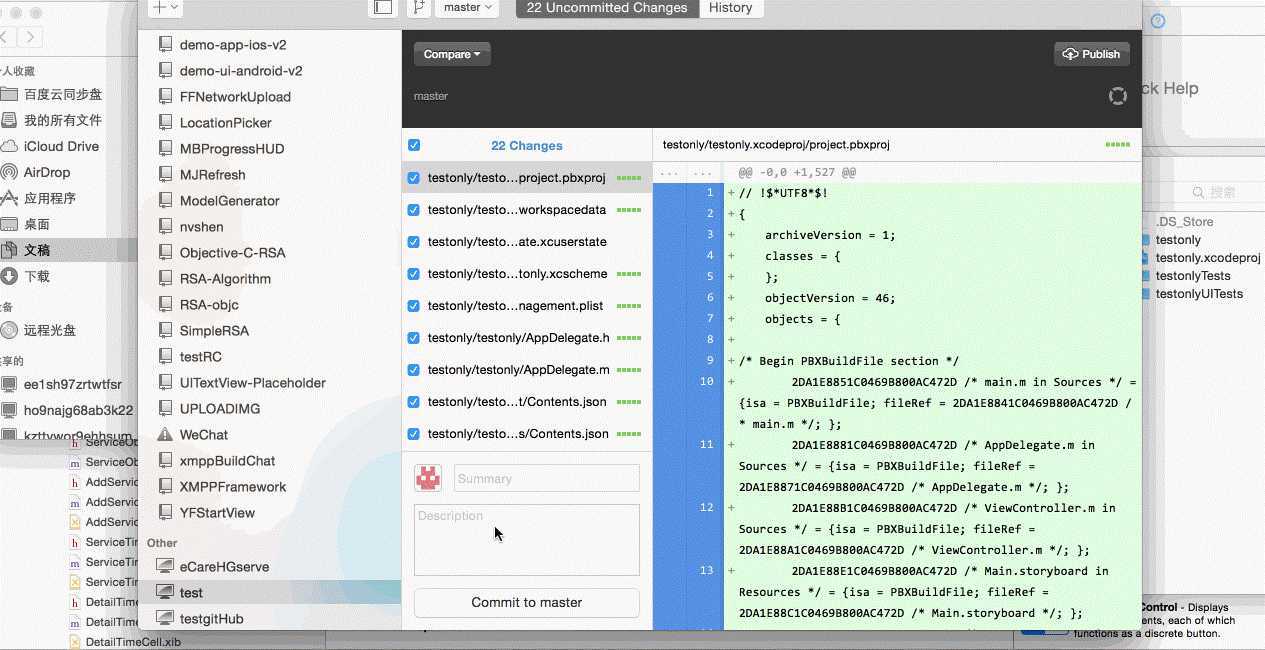The width and height of the screenshot is (1265, 650).
Task: Focus the Summary input field
Action: pos(547,478)
